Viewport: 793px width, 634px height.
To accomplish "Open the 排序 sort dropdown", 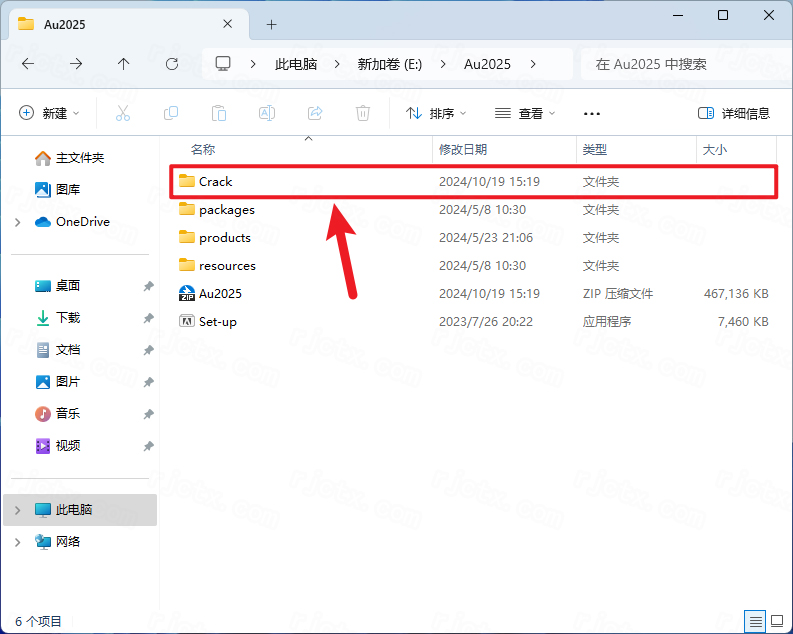I will (x=436, y=113).
